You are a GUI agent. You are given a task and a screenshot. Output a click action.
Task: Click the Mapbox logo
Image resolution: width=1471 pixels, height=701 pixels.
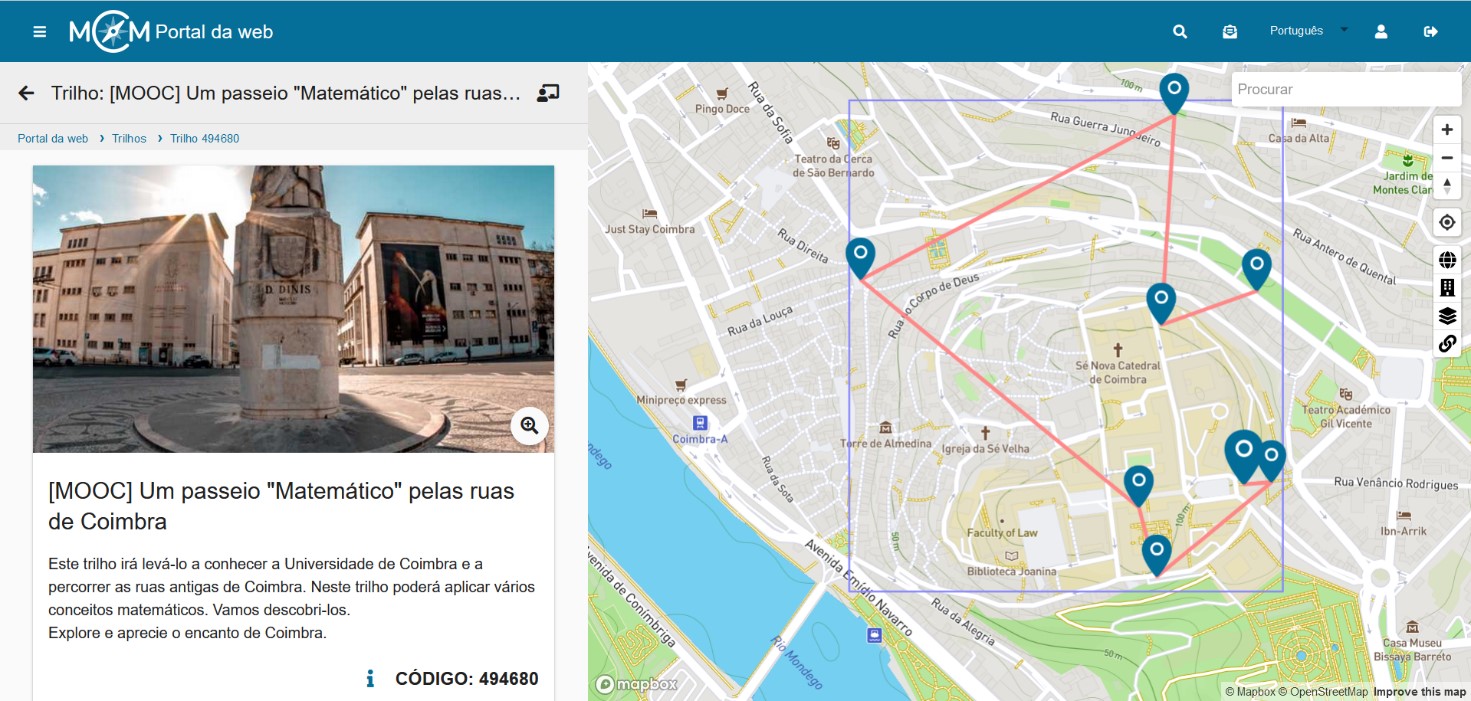tap(637, 685)
